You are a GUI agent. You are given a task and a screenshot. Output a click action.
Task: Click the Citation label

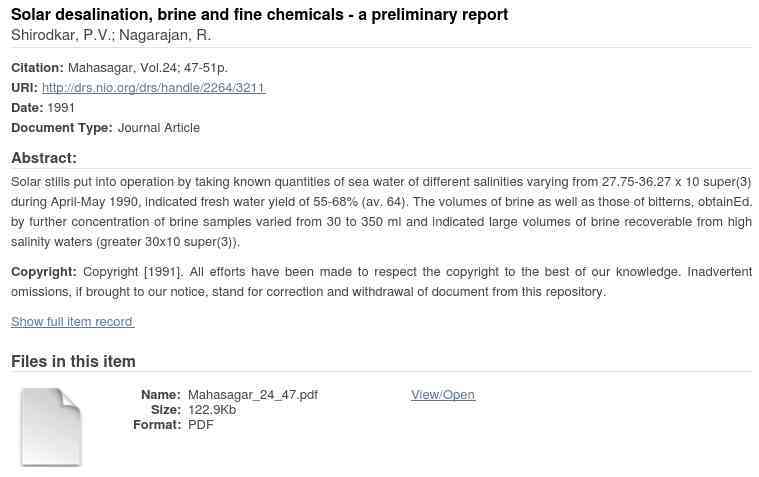pos(37,68)
